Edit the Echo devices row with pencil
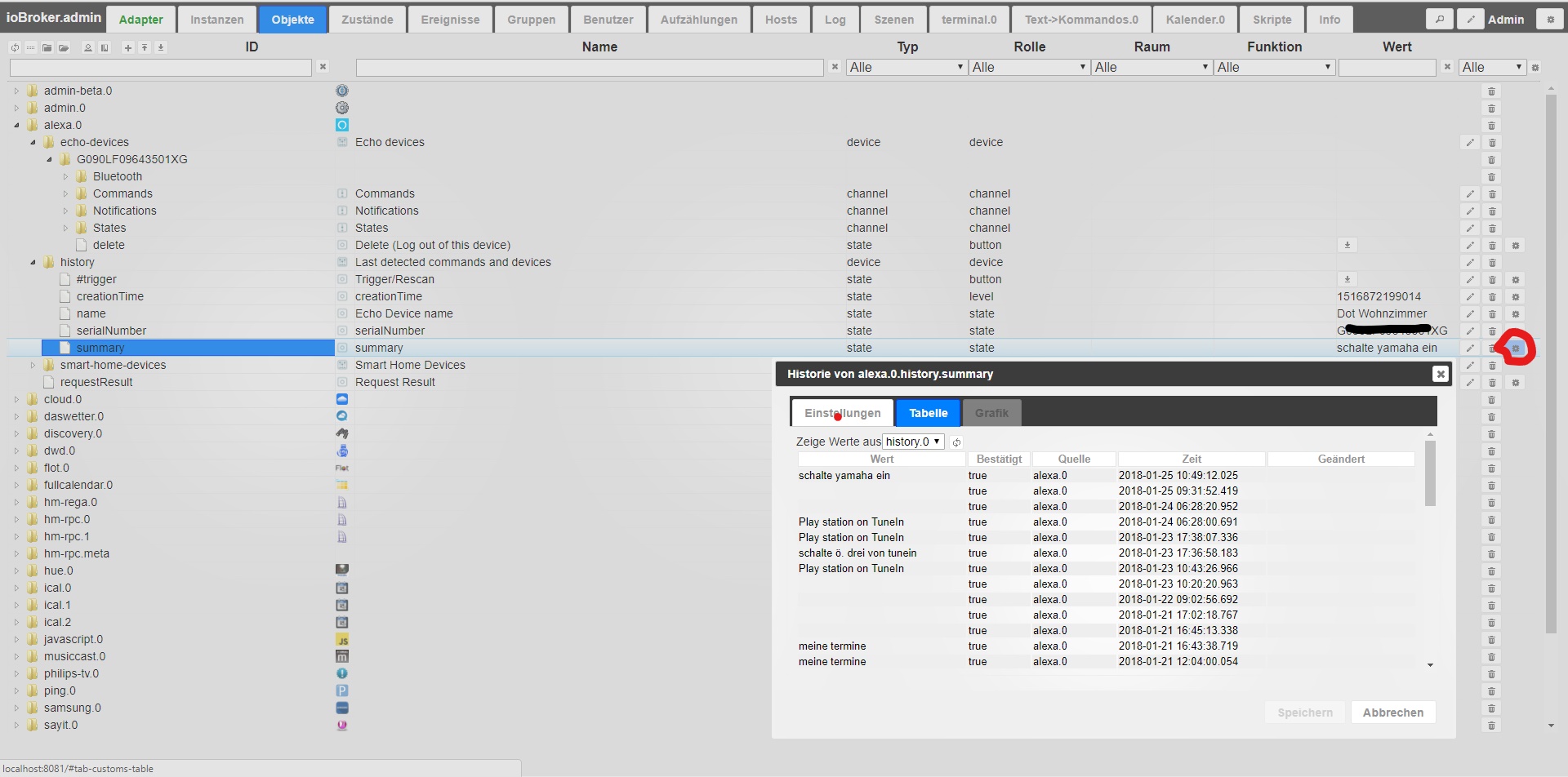 click(1470, 143)
